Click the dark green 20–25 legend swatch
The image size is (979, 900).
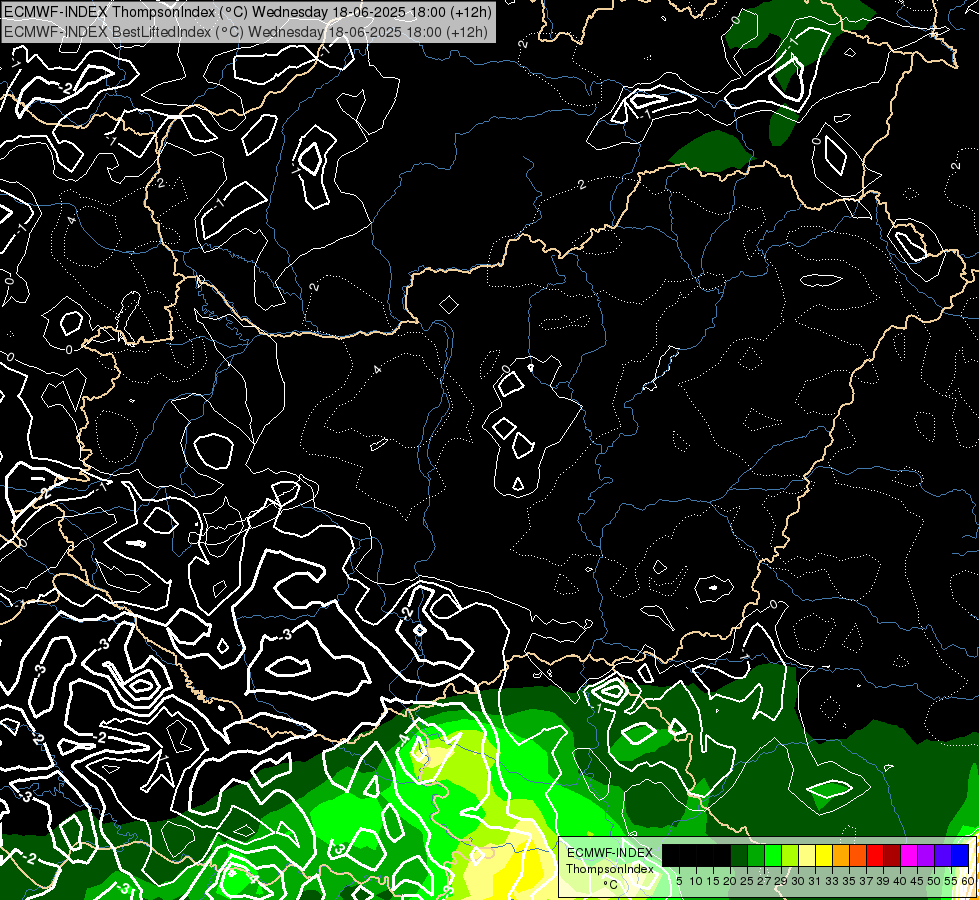tap(739, 855)
